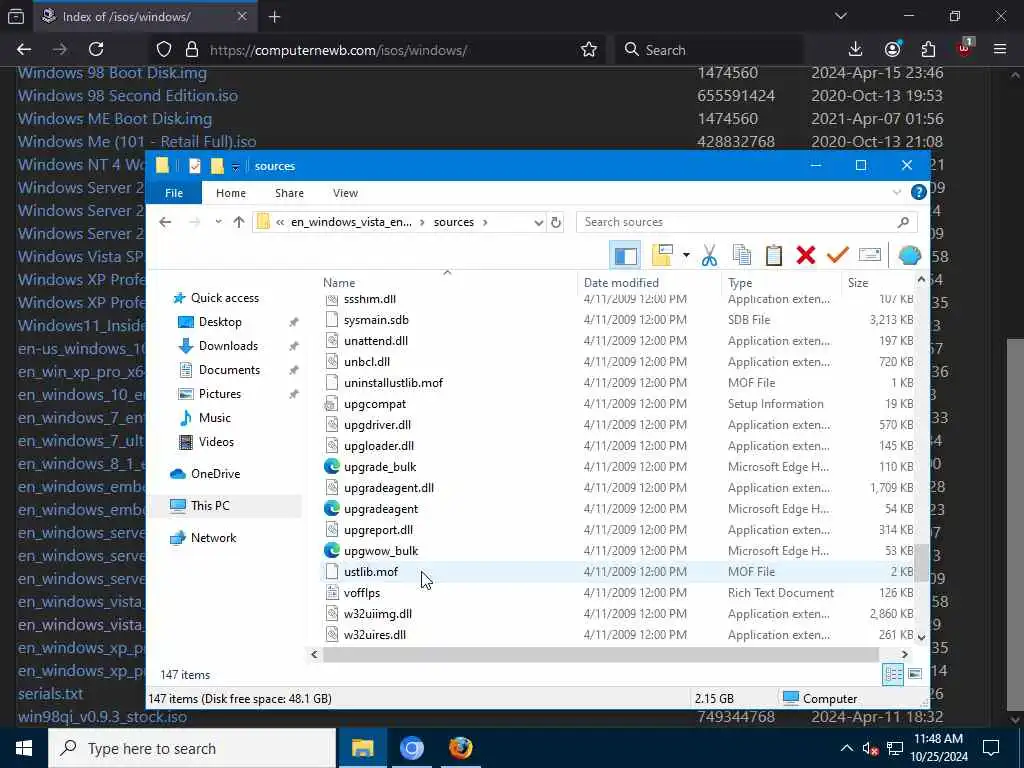Open the folder options dropdown arrow
The image size is (1024, 768).
pyautogui.click(x=686, y=255)
